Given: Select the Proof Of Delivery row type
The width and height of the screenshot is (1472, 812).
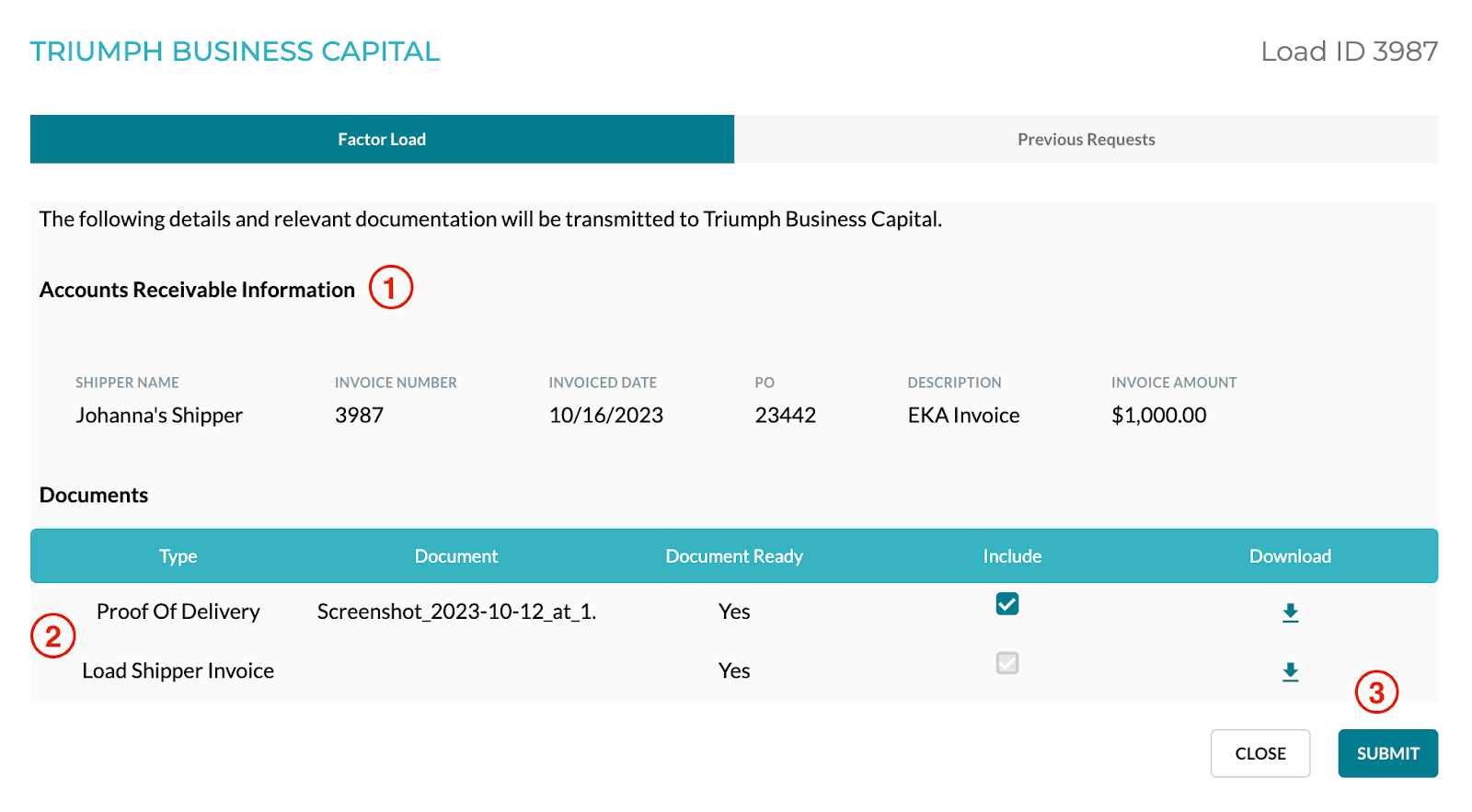Looking at the screenshot, I should tap(178, 612).
